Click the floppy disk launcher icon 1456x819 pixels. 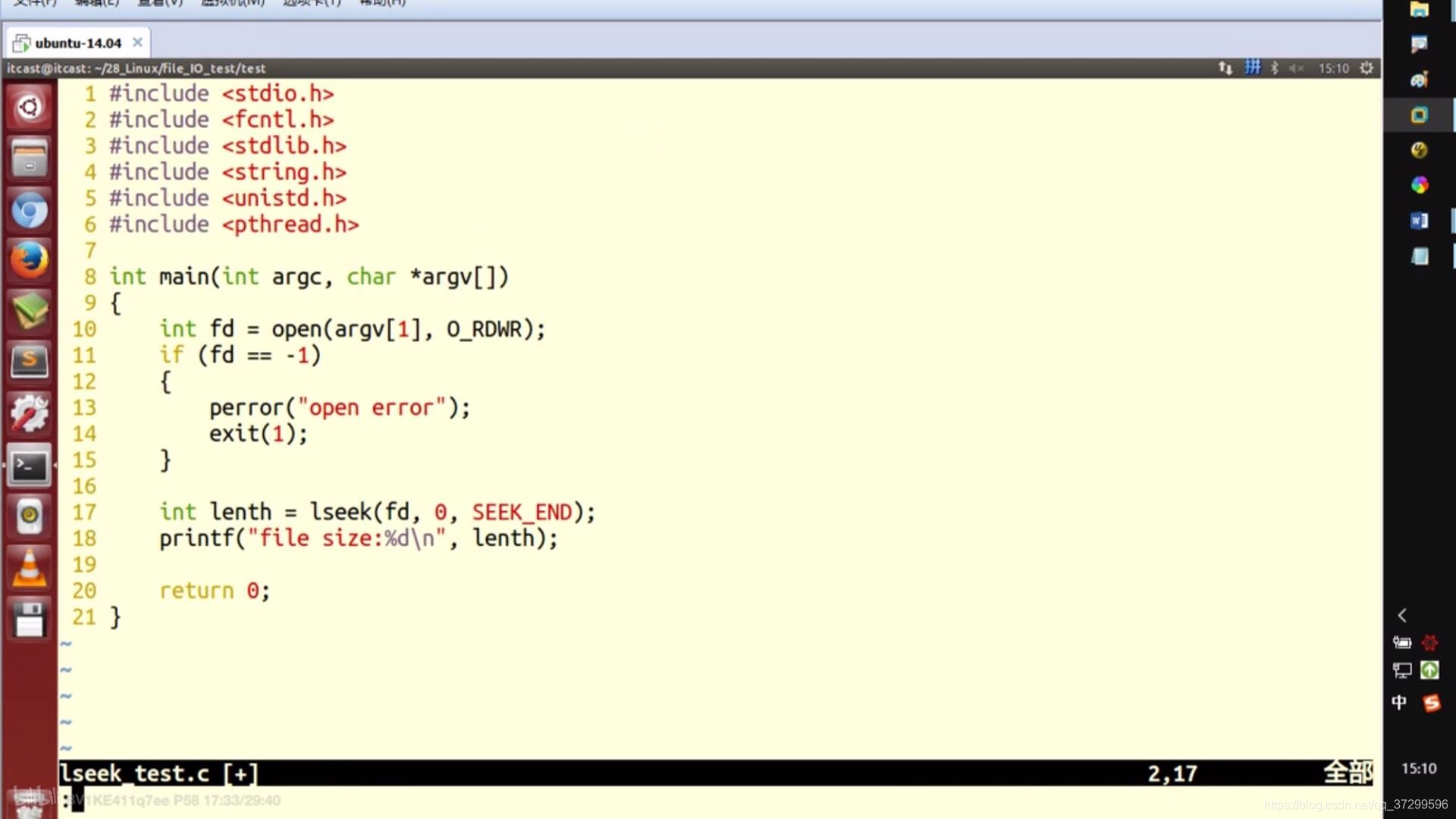[x=30, y=619]
